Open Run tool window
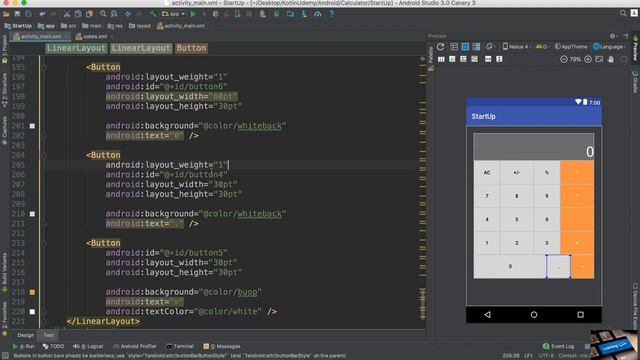Viewport: 640px width, 360px height. [24, 346]
